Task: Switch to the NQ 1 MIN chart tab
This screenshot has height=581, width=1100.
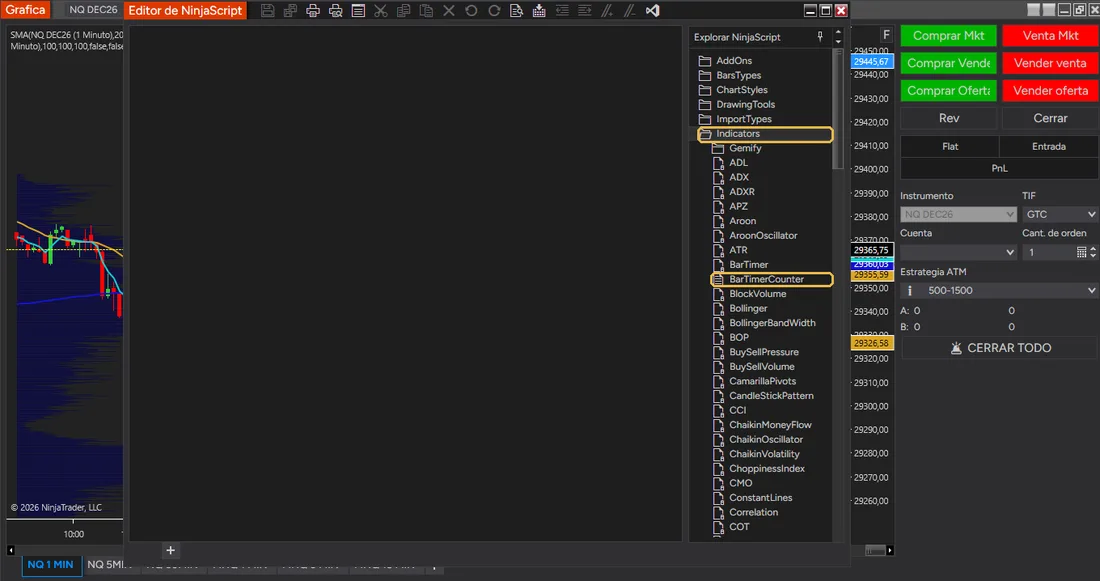Action: point(51,565)
